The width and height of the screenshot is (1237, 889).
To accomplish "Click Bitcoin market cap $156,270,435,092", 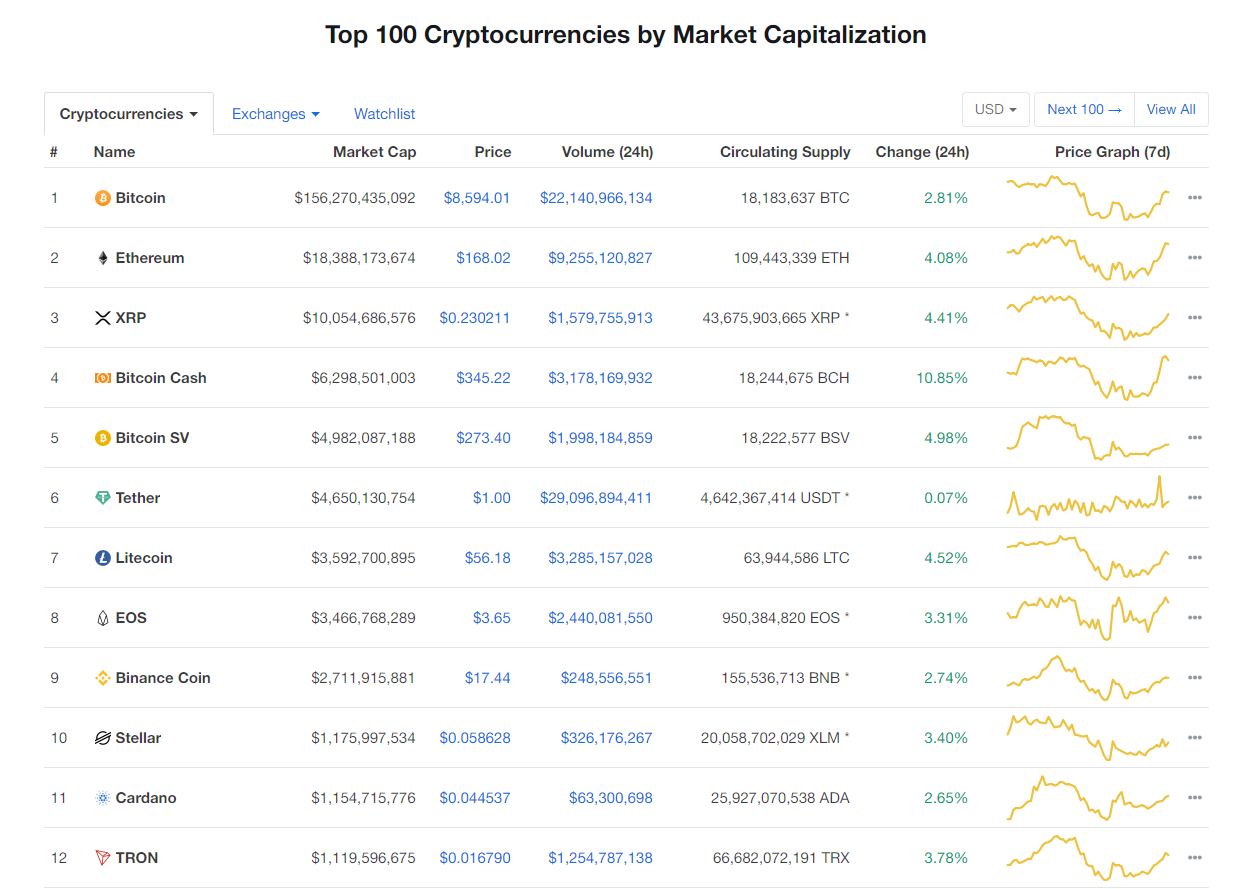I will [x=355, y=198].
